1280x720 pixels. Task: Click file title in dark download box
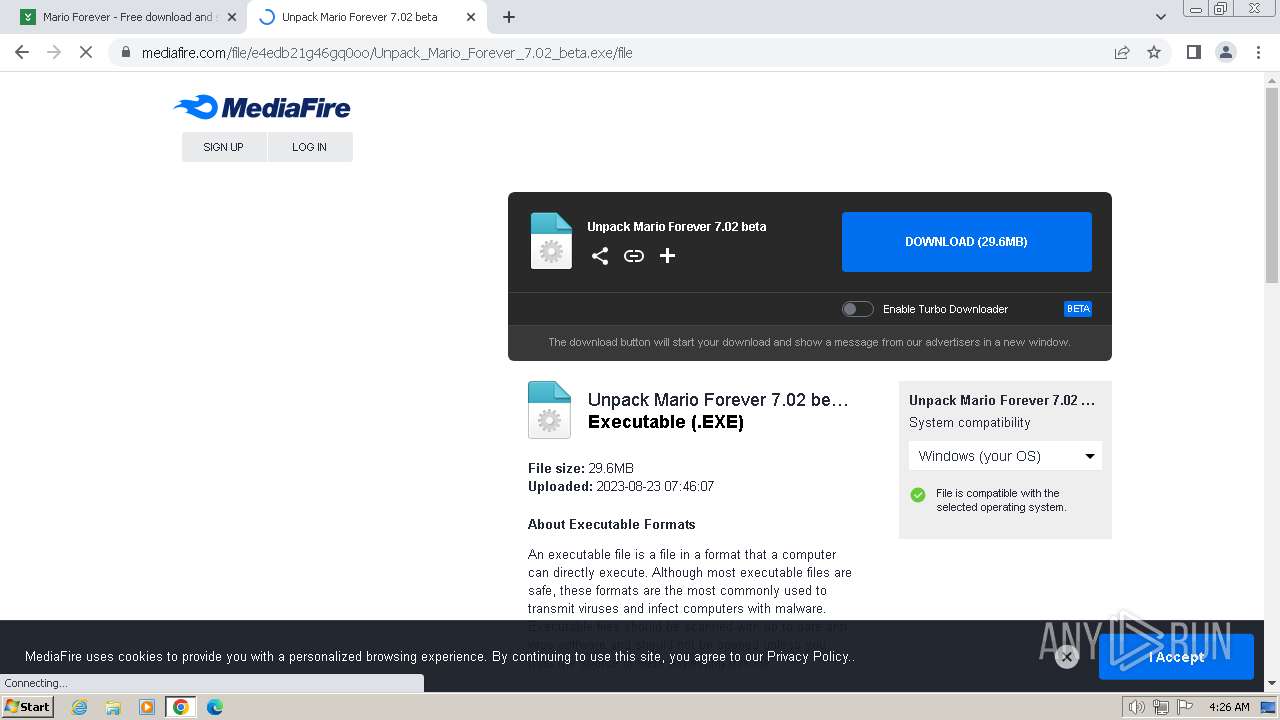[677, 227]
